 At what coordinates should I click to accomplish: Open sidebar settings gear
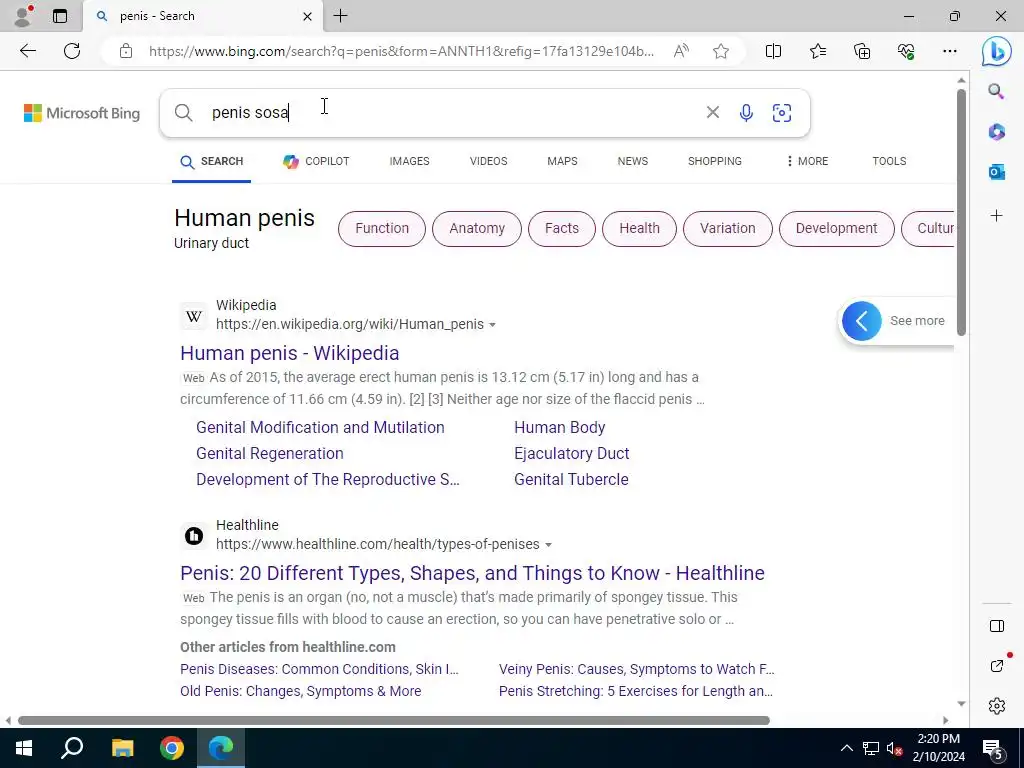pos(997,706)
